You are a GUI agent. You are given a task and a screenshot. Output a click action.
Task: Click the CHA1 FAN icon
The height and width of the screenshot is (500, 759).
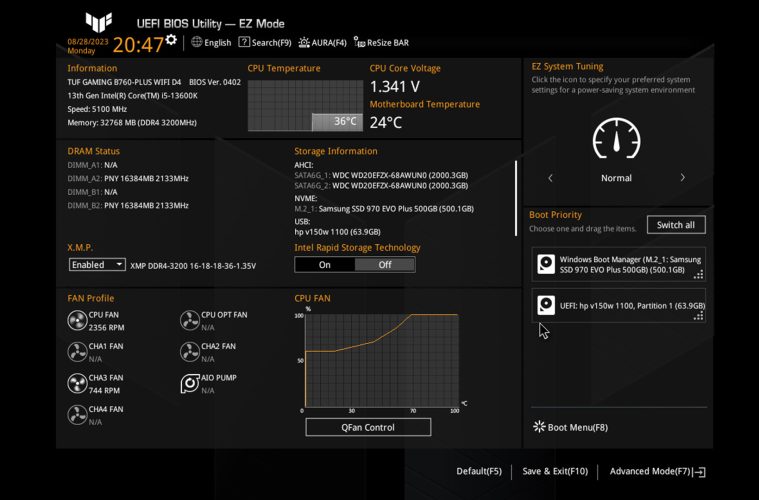tap(77, 352)
